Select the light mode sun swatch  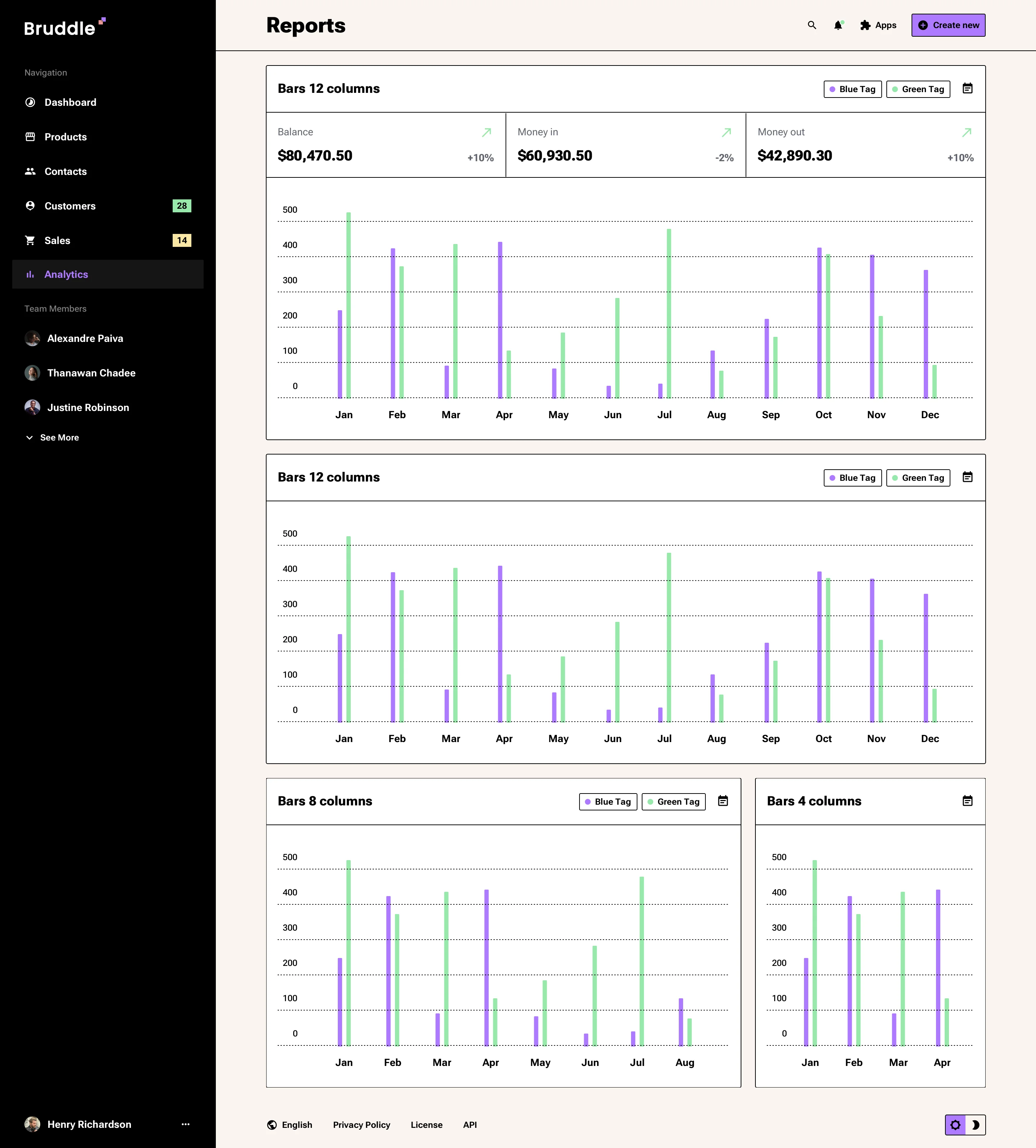pos(955,1125)
